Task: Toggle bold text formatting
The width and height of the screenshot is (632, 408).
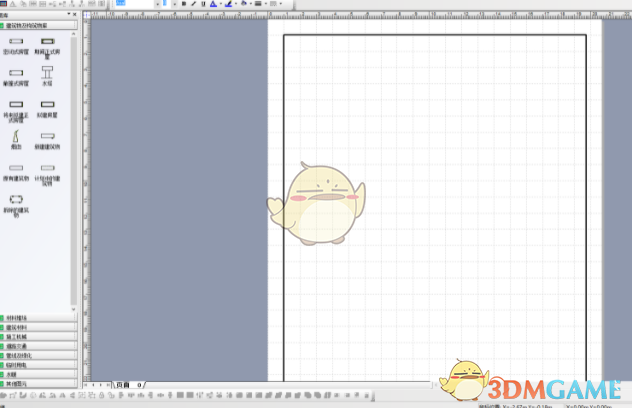Action: (184, 4)
